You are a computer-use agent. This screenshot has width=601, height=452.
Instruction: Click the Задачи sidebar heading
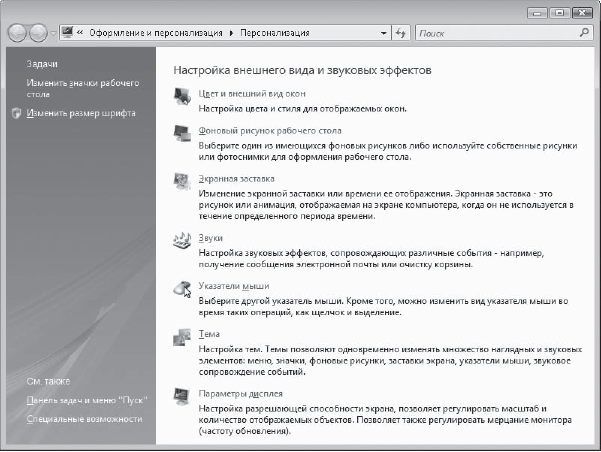click(42, 64)
